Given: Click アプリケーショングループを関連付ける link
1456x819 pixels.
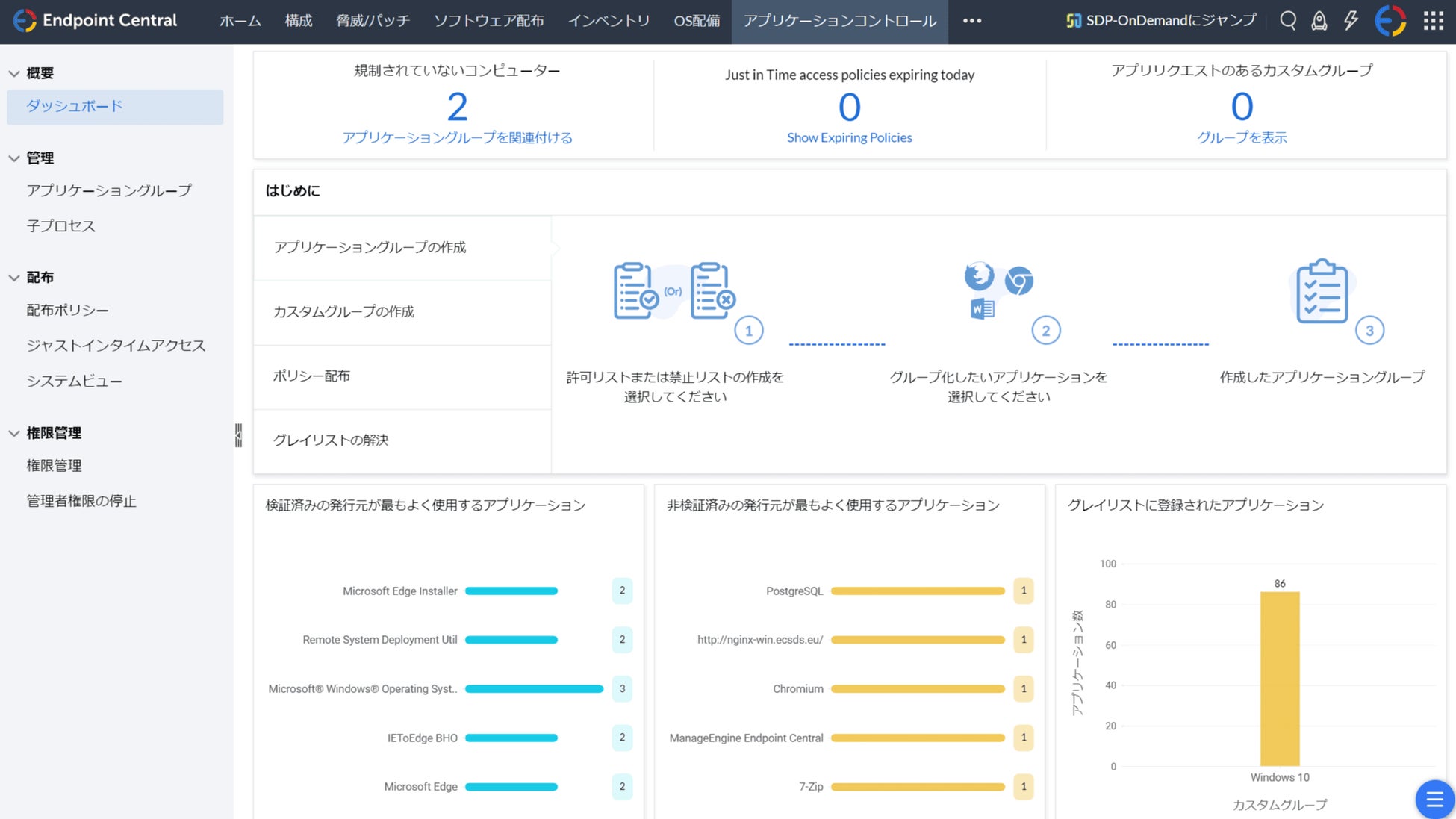Looking at the screenshot, I should click(457, 137).
